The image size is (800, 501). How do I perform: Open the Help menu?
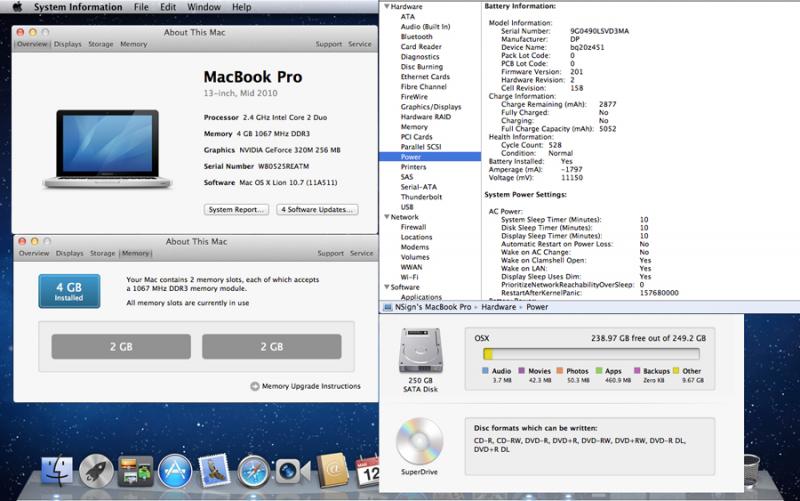point(241,7)
